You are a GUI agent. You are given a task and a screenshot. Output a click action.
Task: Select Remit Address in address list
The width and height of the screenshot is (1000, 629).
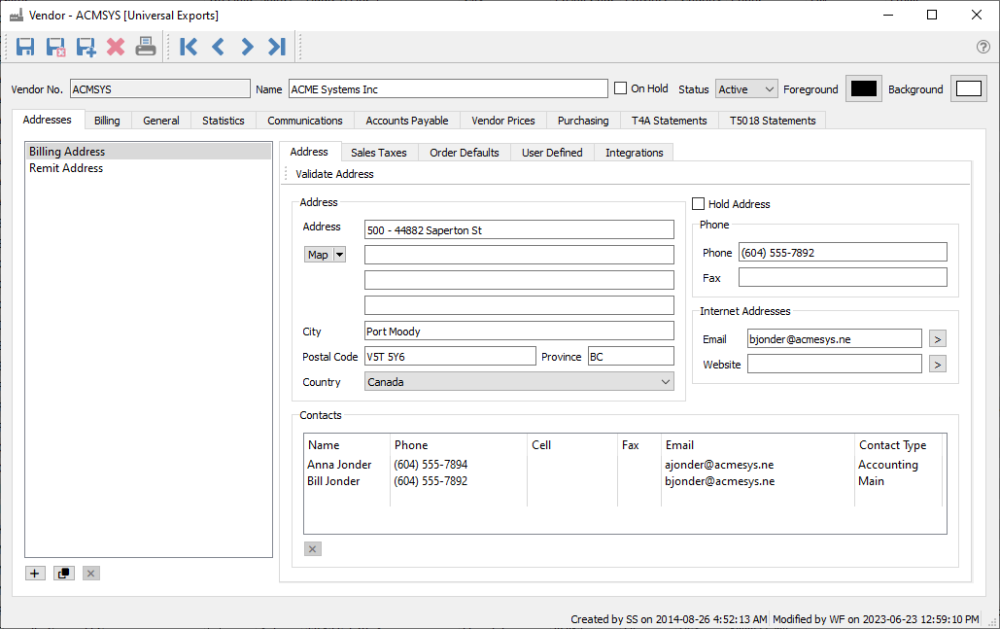point(66,168)
